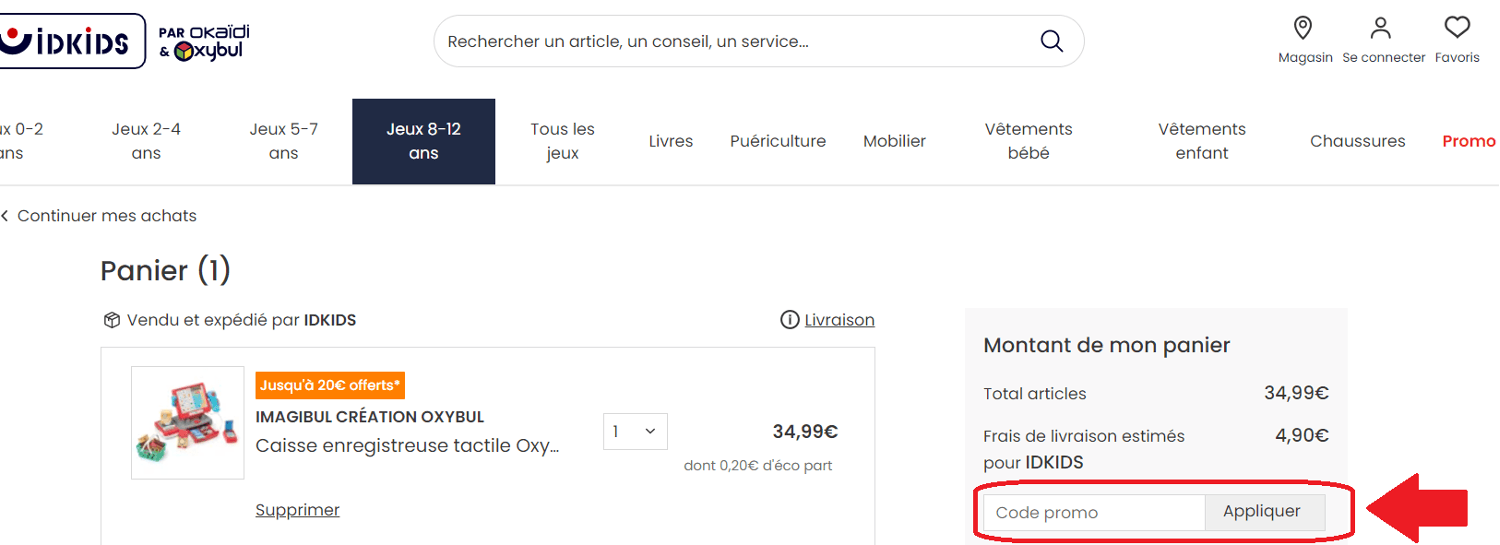Open the Vêtements bébé menu
Image resolution: width=1500 pixels, height=545 pixels.
(1028, 141)
